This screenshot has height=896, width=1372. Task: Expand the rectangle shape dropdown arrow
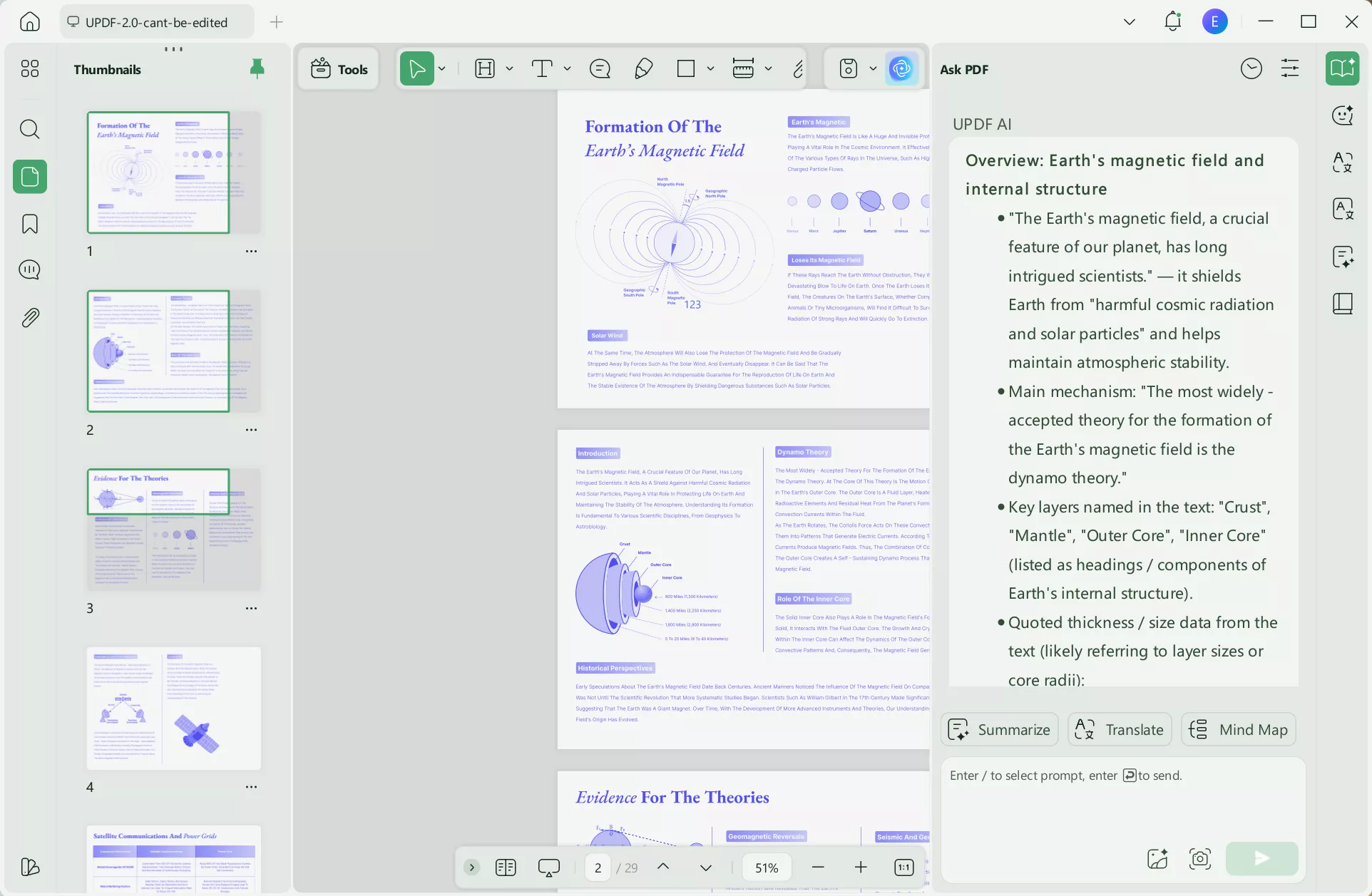pos(710,69)
